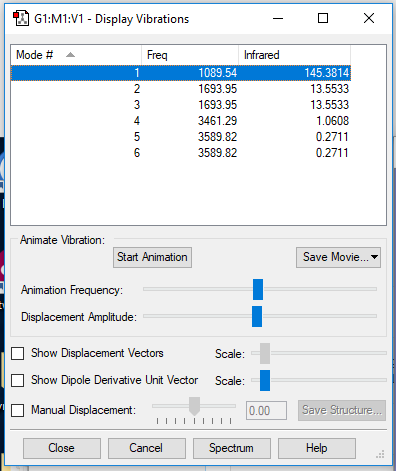Select vibration mode 2 row
The image size is (396, 471).
181,89
